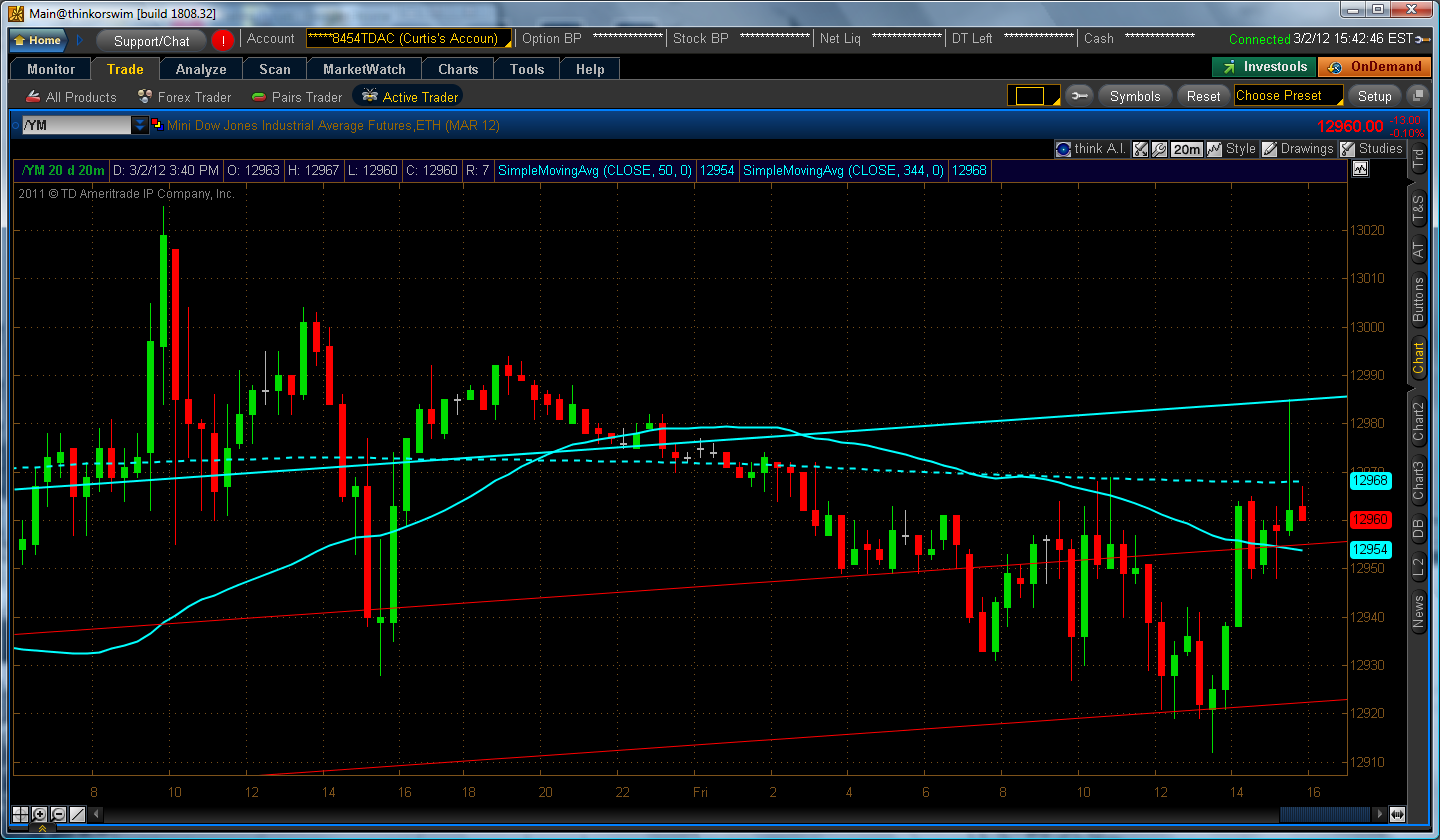Open the think A.I. tool

click(1091, 149)
